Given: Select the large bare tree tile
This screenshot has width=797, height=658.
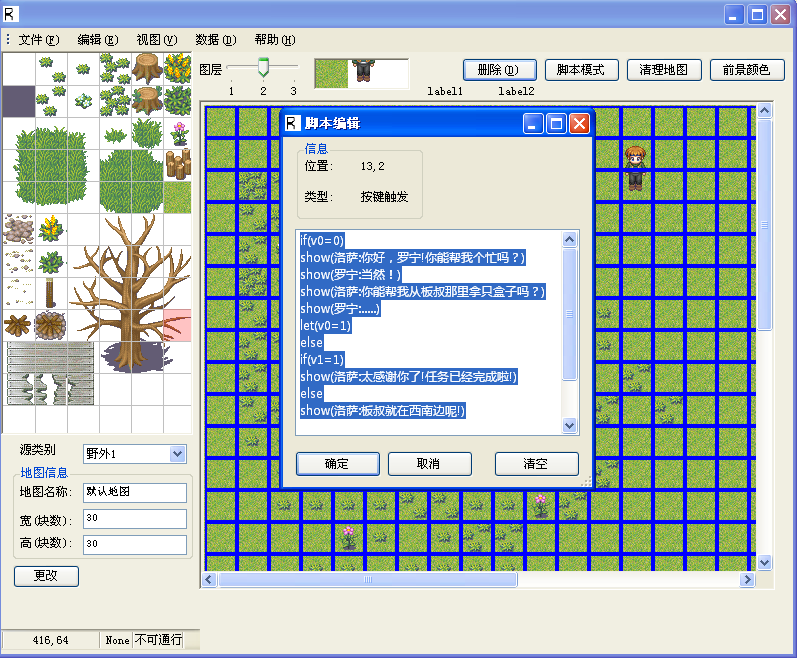Looking at the screenshot, I should 131,292.
